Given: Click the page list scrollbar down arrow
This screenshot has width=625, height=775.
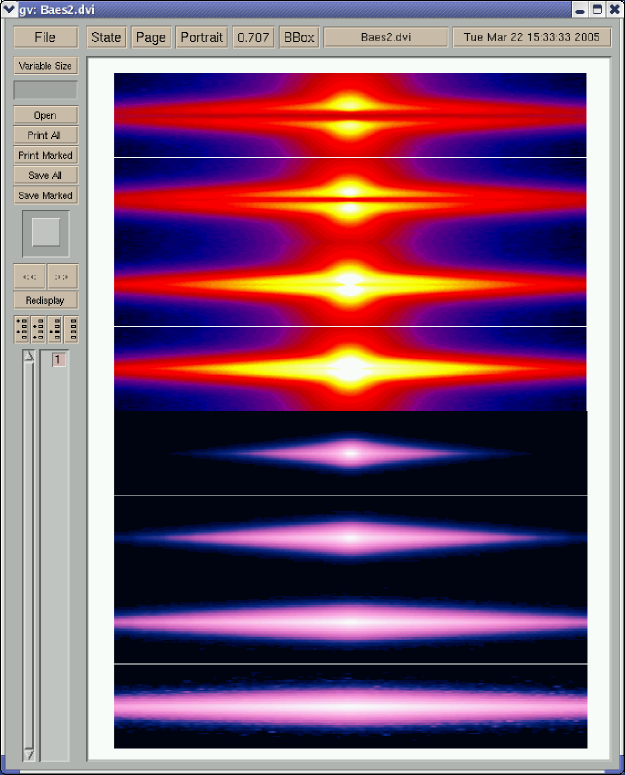Looking at the screenshot, I should (x=29, y=754).
